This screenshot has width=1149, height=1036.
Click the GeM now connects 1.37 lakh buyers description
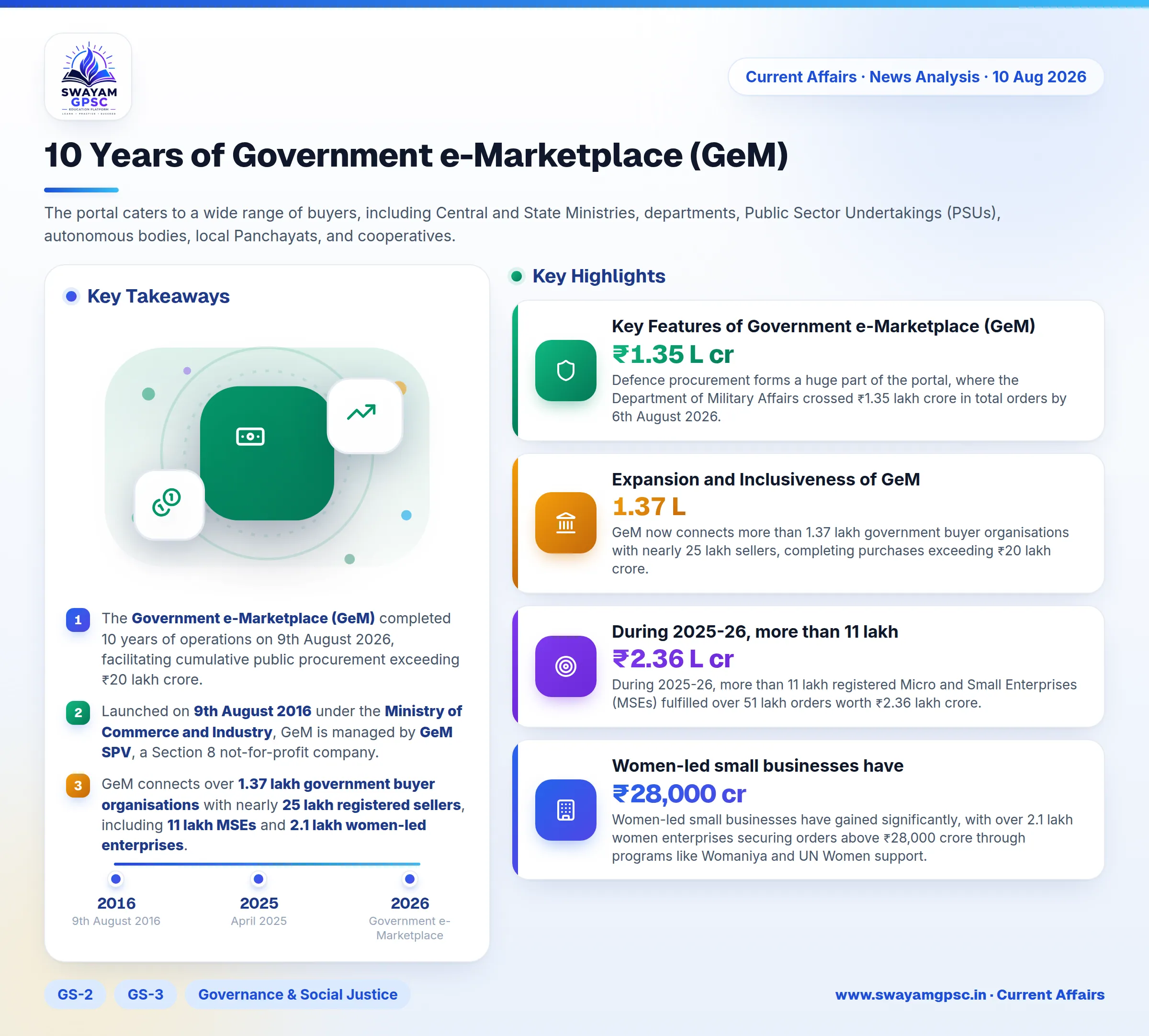840,551
